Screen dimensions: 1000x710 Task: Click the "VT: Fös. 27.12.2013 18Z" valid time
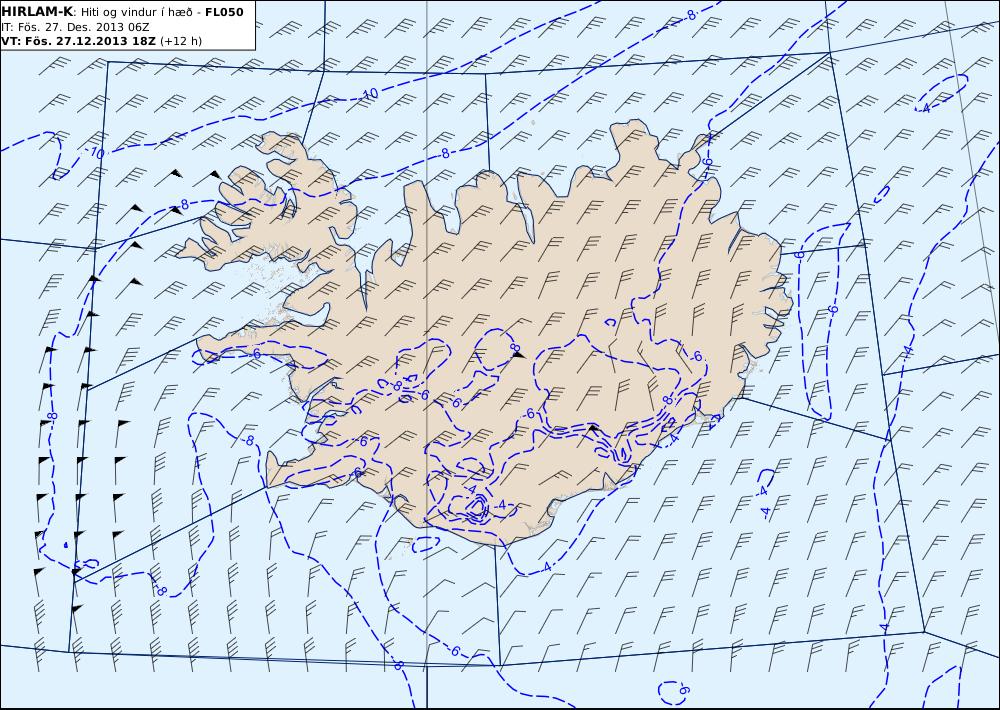tap(79, 41)
